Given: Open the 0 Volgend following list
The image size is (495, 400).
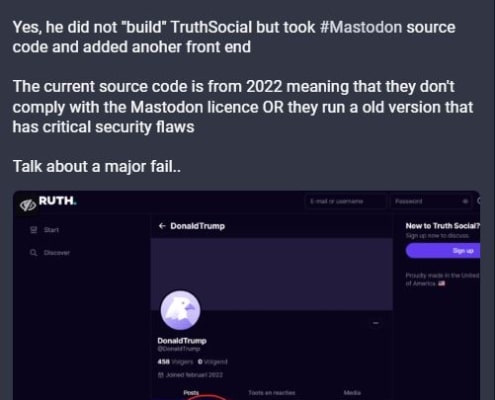Looking at the screenshot, I should pyautogui.click(x=213, y=361).
